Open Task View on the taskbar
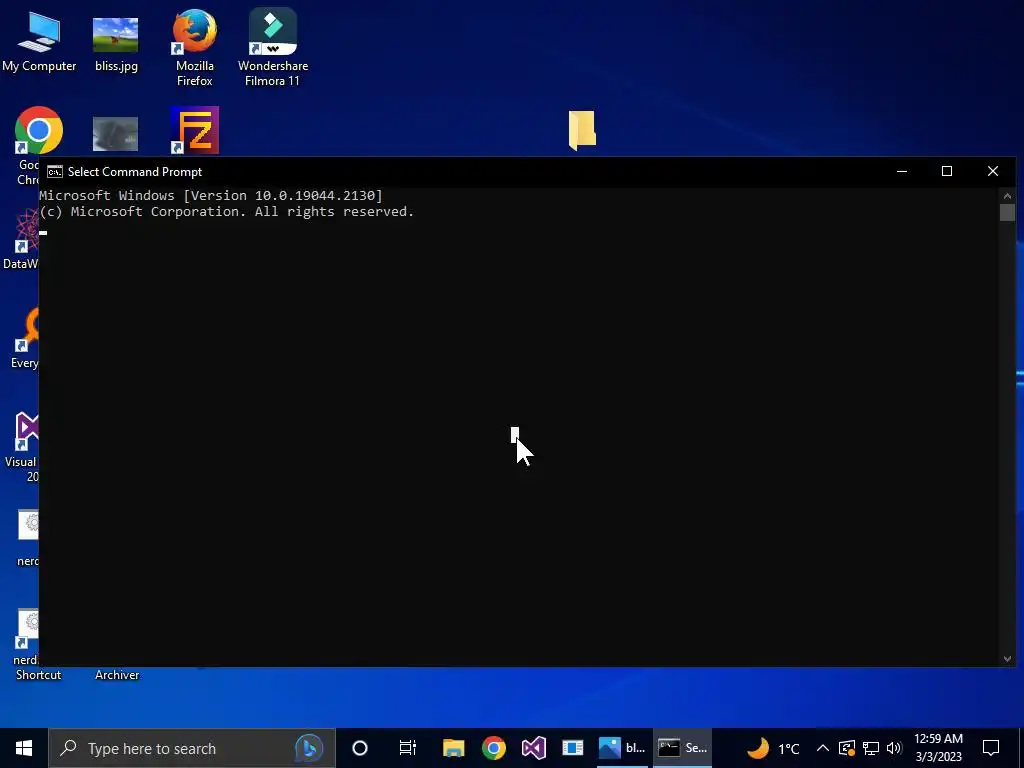1024x768 pixels. (408, 748)
